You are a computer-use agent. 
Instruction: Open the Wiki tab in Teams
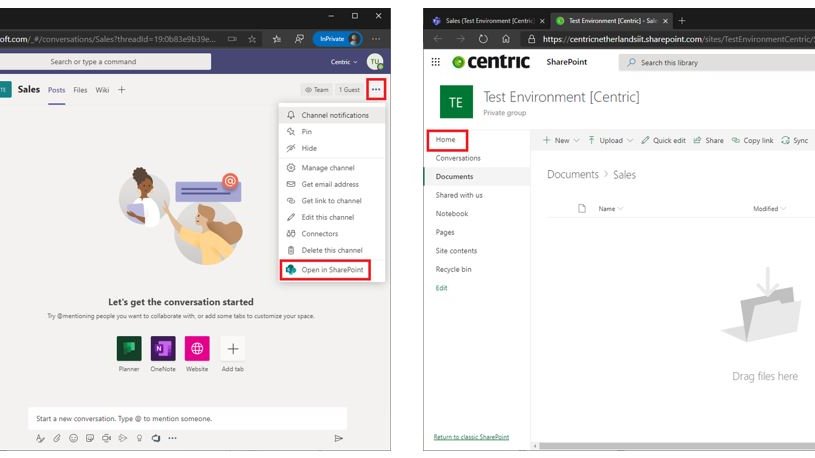pyautogui.click(x=102, y=90)
